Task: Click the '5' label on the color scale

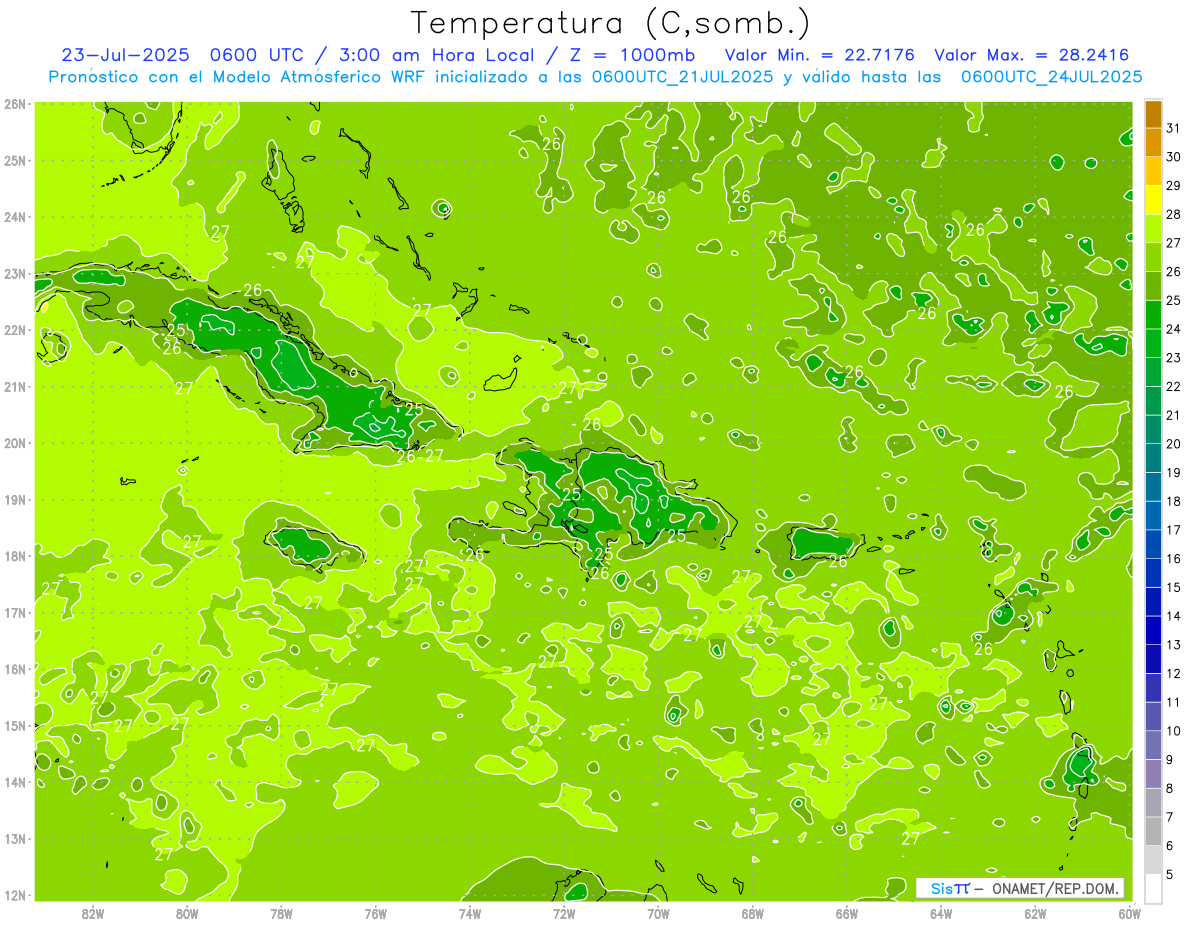Action: pos(1170,875)
